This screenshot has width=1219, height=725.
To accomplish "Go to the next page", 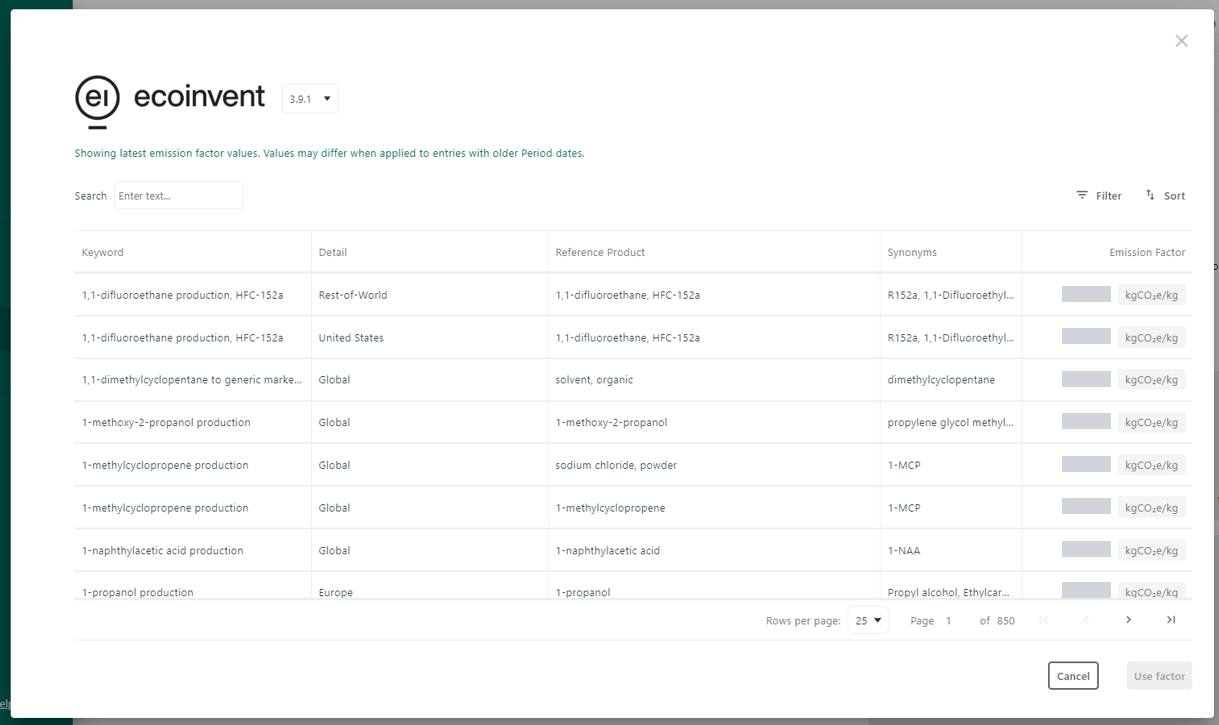I will point(1128,620).
